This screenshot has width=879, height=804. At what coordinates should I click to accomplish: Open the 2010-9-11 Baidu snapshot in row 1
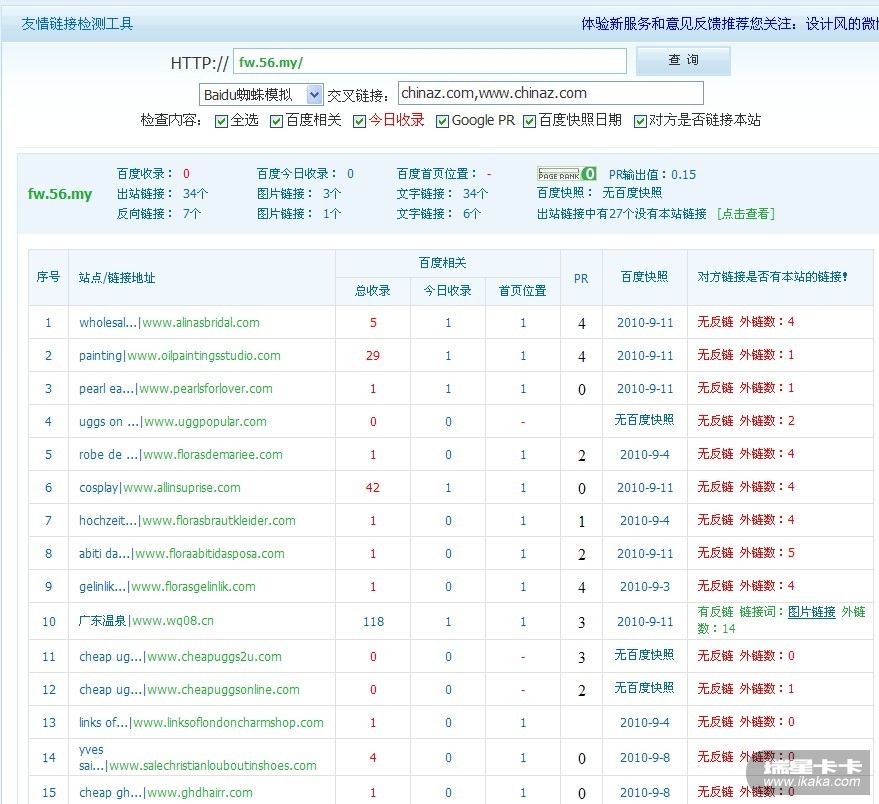(645, 323)
